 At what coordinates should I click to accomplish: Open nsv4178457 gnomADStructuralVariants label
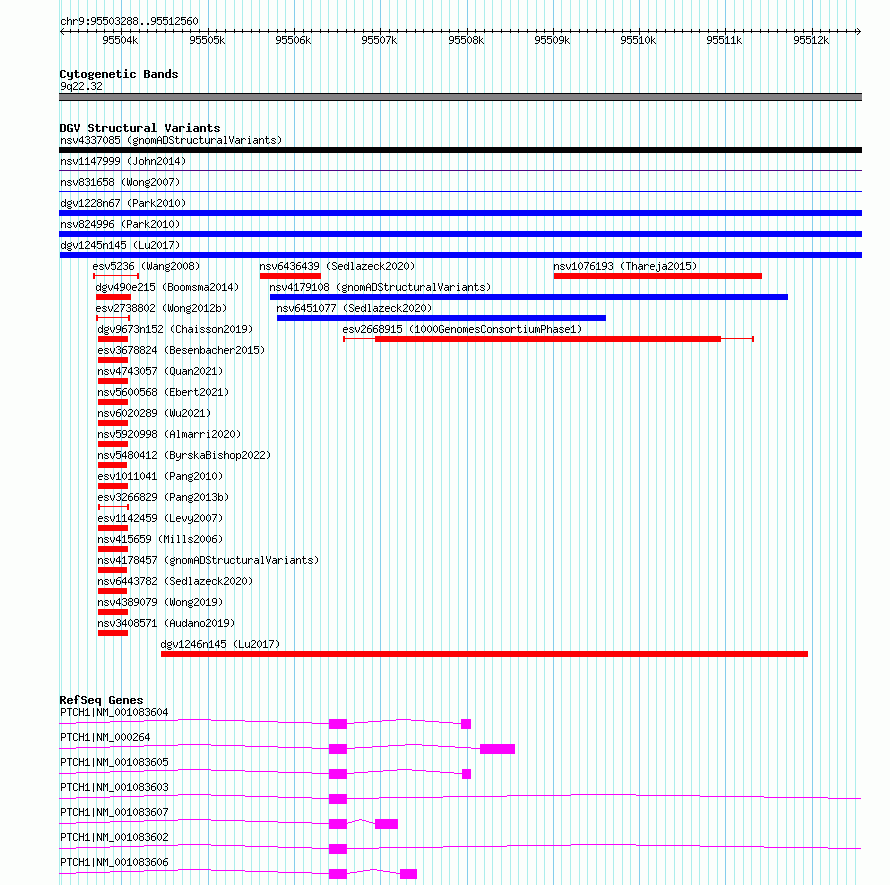tap(208, 560)
